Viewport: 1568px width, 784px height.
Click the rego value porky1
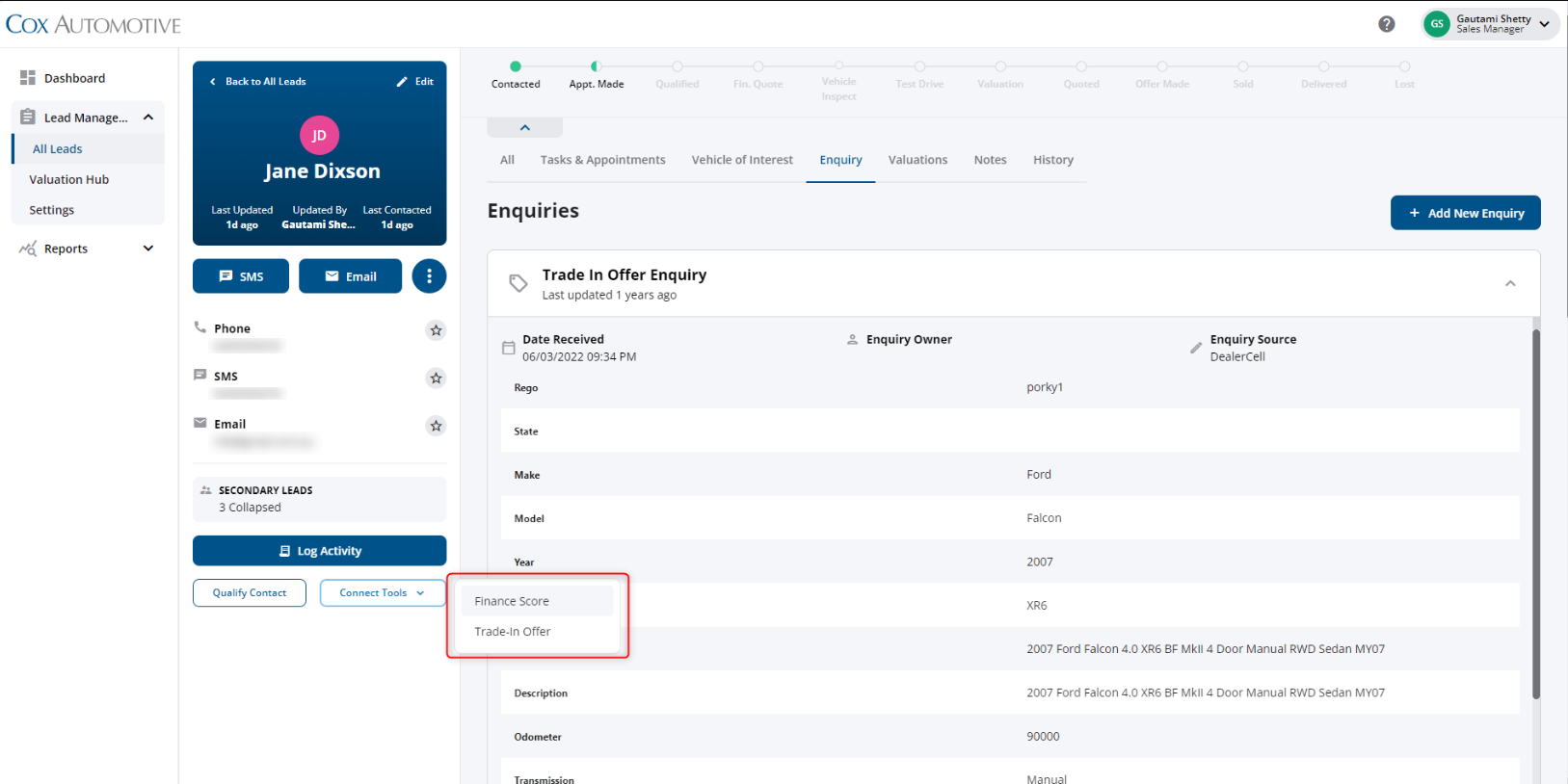pyautogui.click(x=1045, y=387)
